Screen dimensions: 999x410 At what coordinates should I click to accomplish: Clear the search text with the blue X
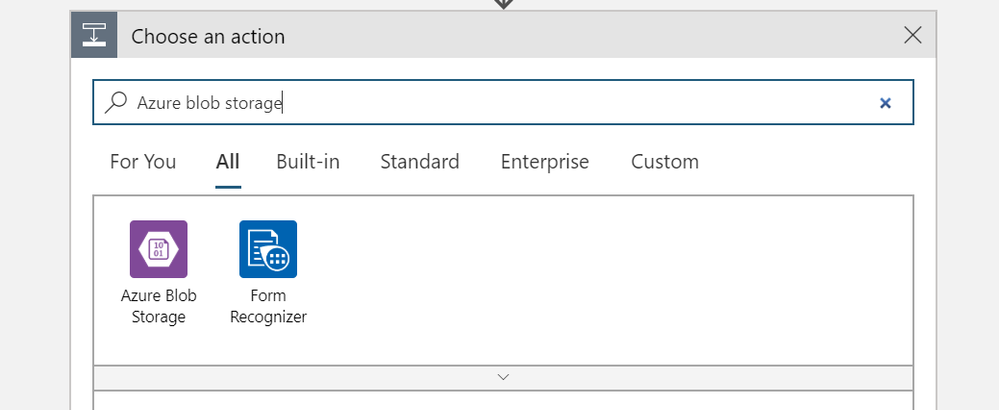coord(885,103)
